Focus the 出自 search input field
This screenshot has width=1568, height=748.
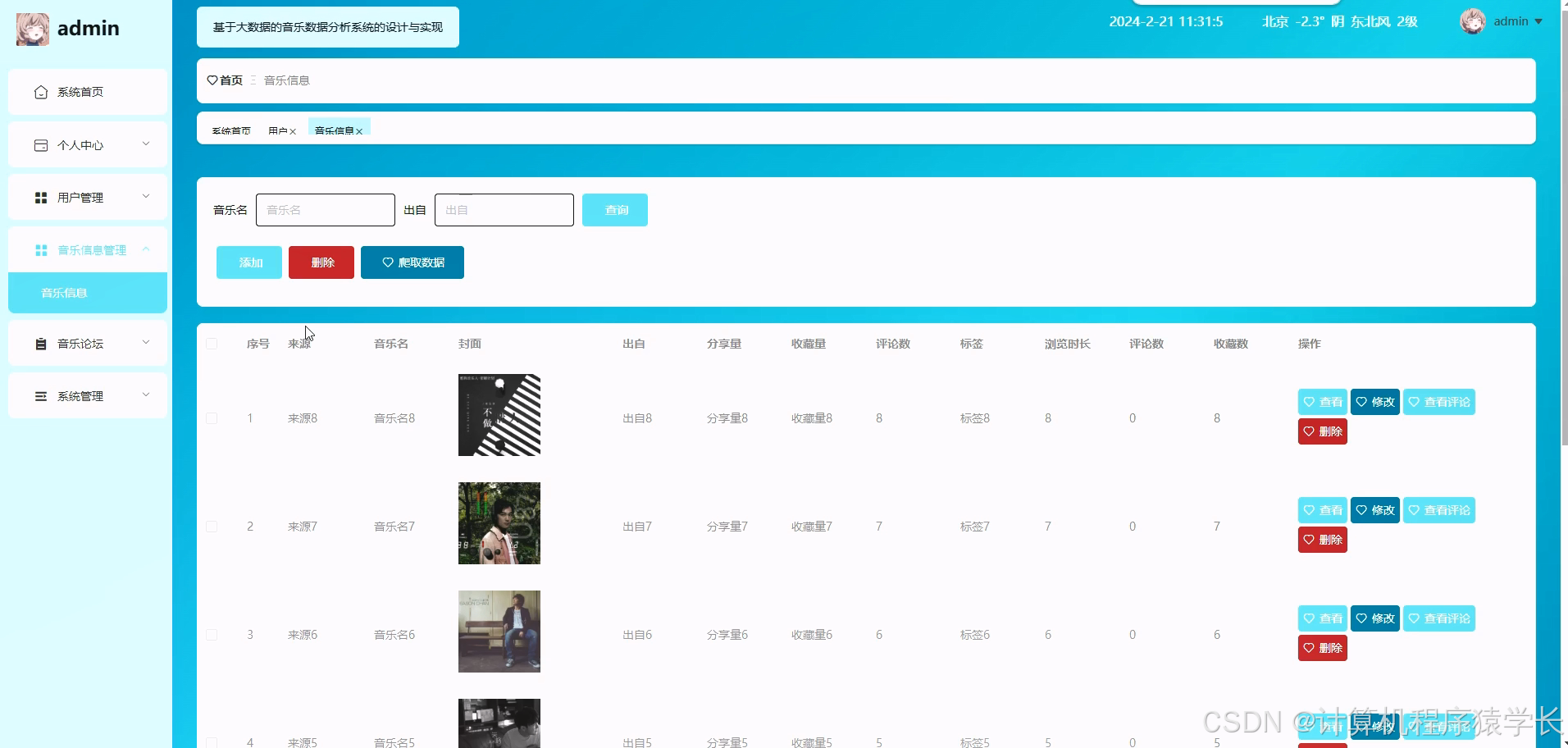[x=504, y=210]
